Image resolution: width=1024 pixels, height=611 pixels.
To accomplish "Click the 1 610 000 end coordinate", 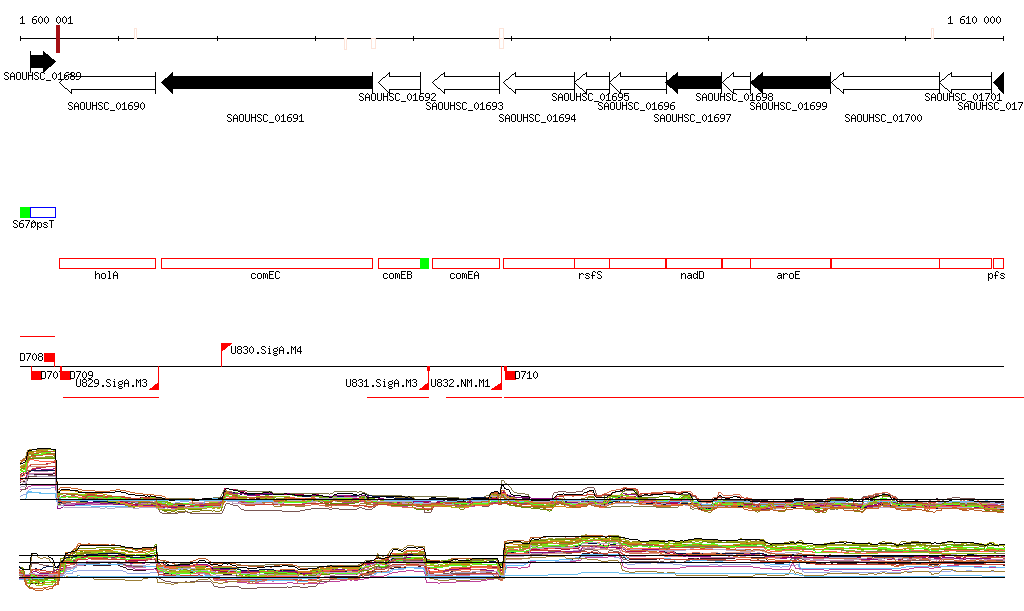I will click(974, 20).
